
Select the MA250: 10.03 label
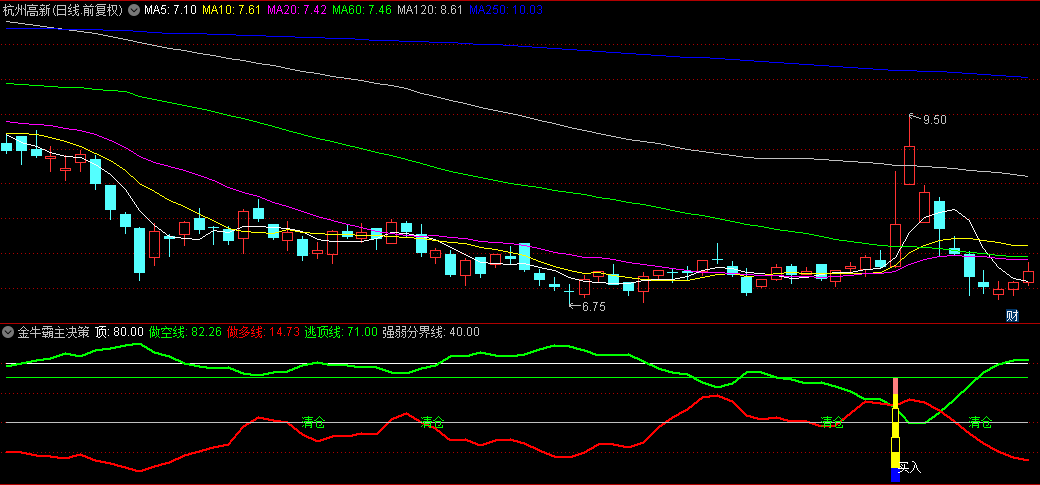506,10
